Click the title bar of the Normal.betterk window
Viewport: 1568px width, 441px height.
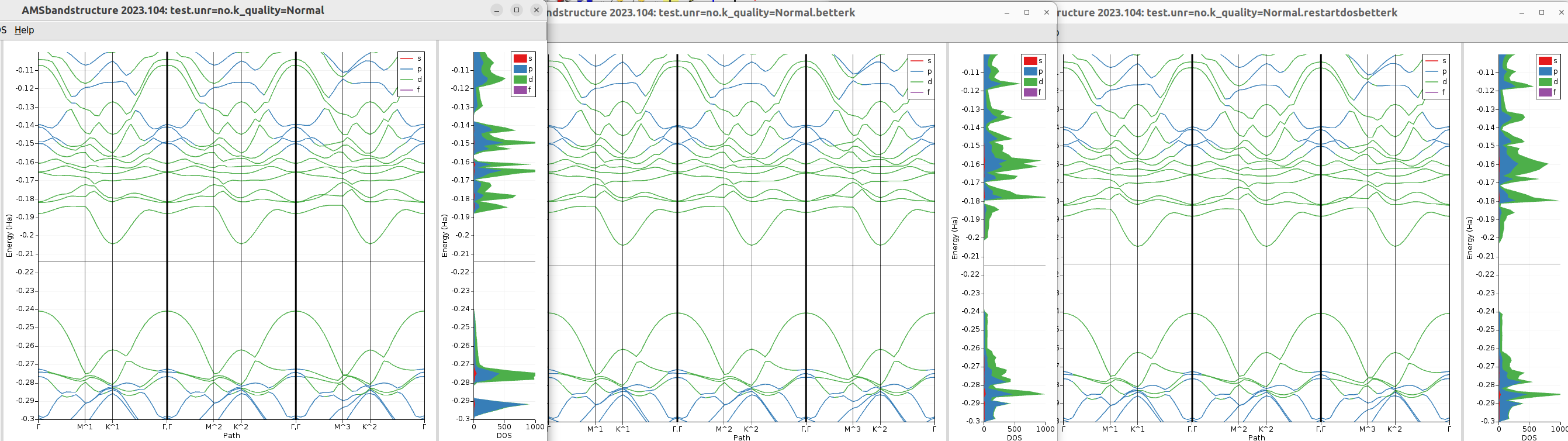point(700,12)
